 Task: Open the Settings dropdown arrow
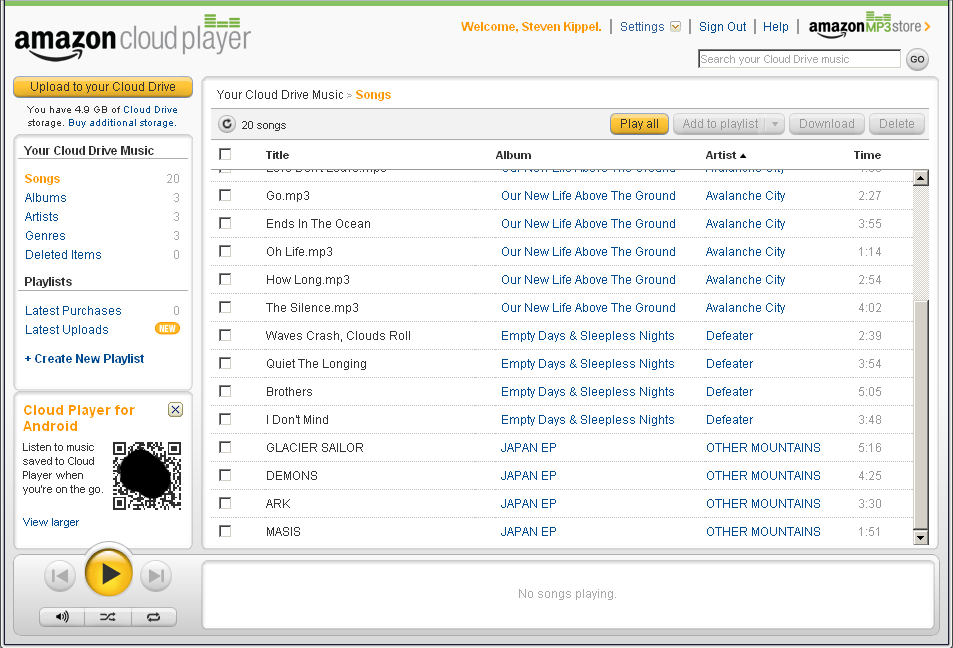point(675,27)
